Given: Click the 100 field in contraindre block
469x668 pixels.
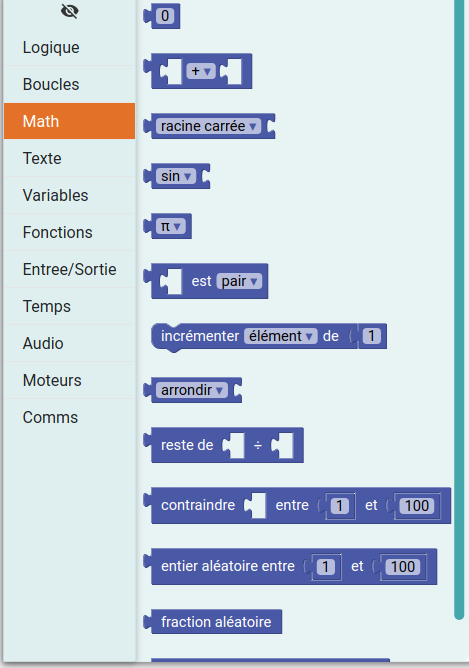Looking at the screenshot, I should click(x=417, y=506).
